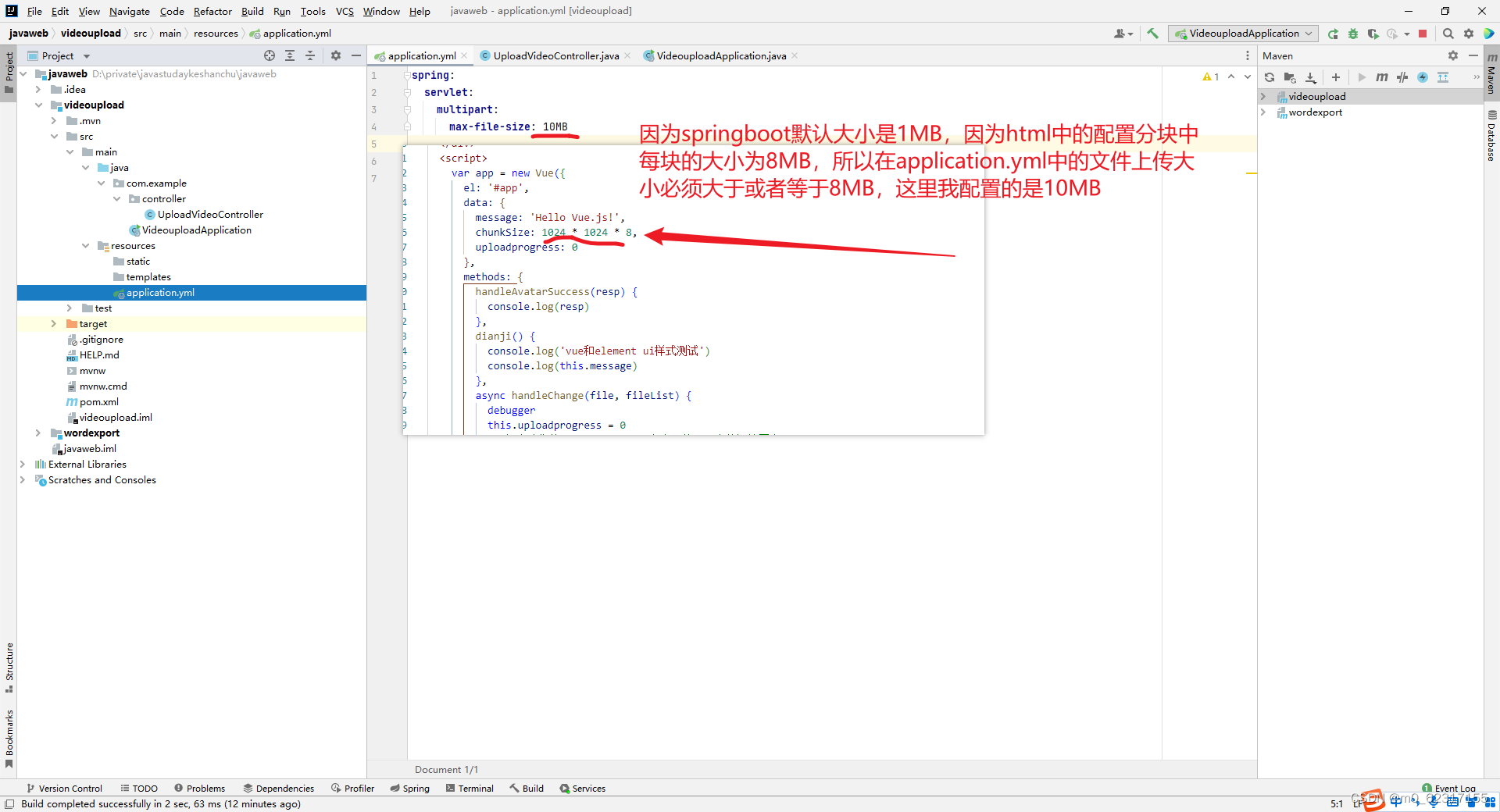
Task: Expand the .mvn folder
Action: click(x=54, y=120)
